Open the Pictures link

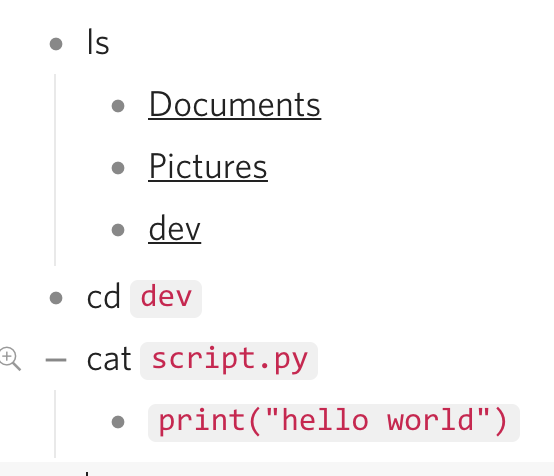pyautogui.click(x=208, y=166)
